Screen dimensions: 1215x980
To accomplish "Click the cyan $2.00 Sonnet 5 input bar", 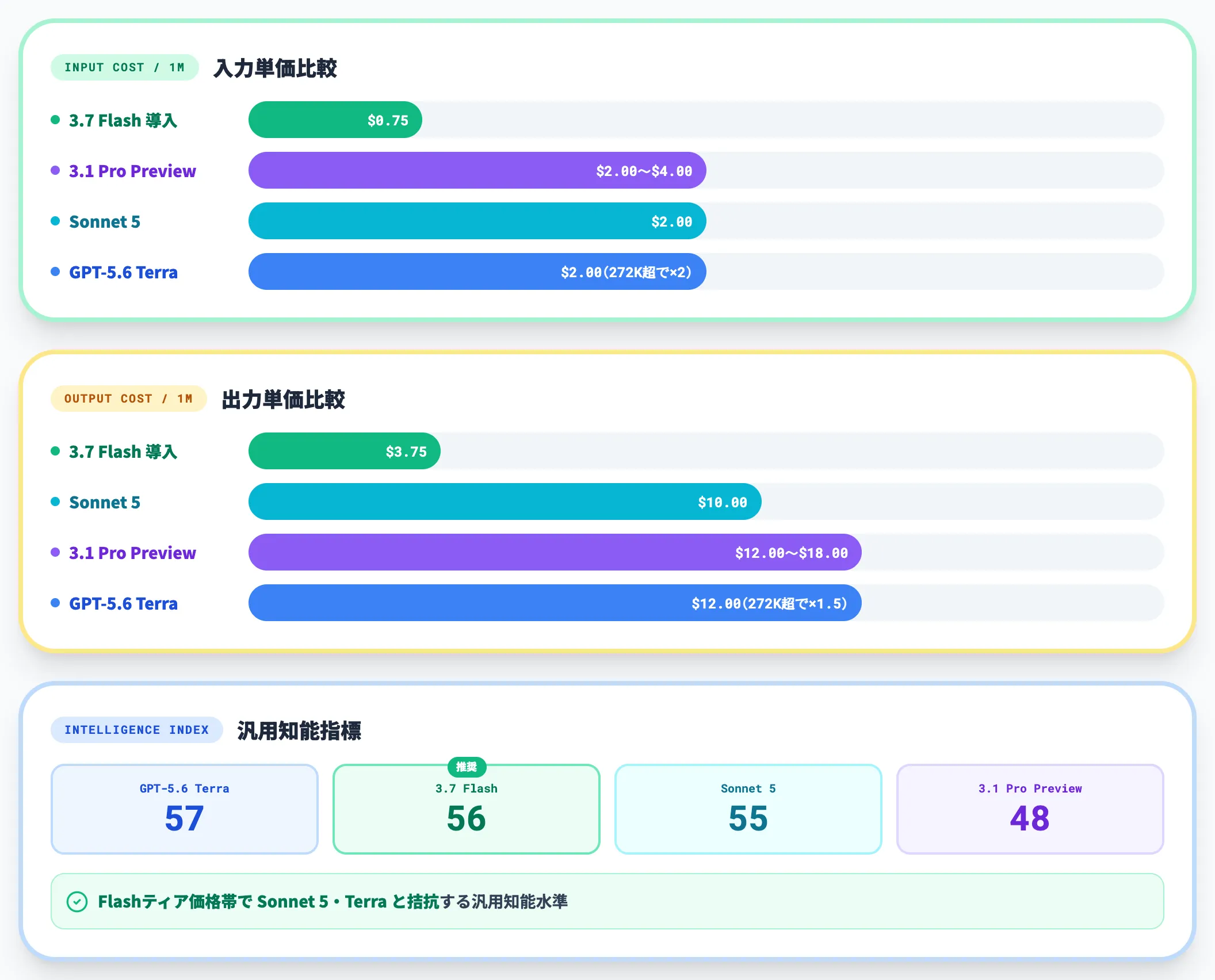I will pyautogui.click(x=477, y=221).
